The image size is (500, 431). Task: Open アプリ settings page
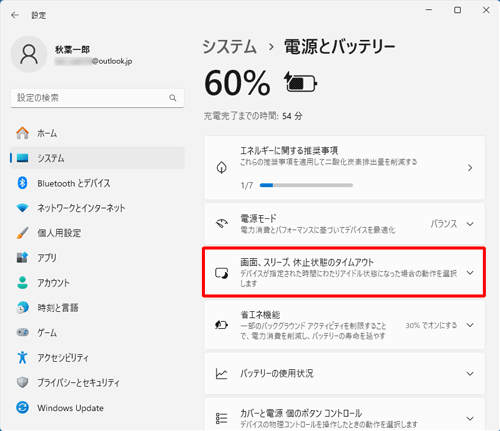coord(97,258)
